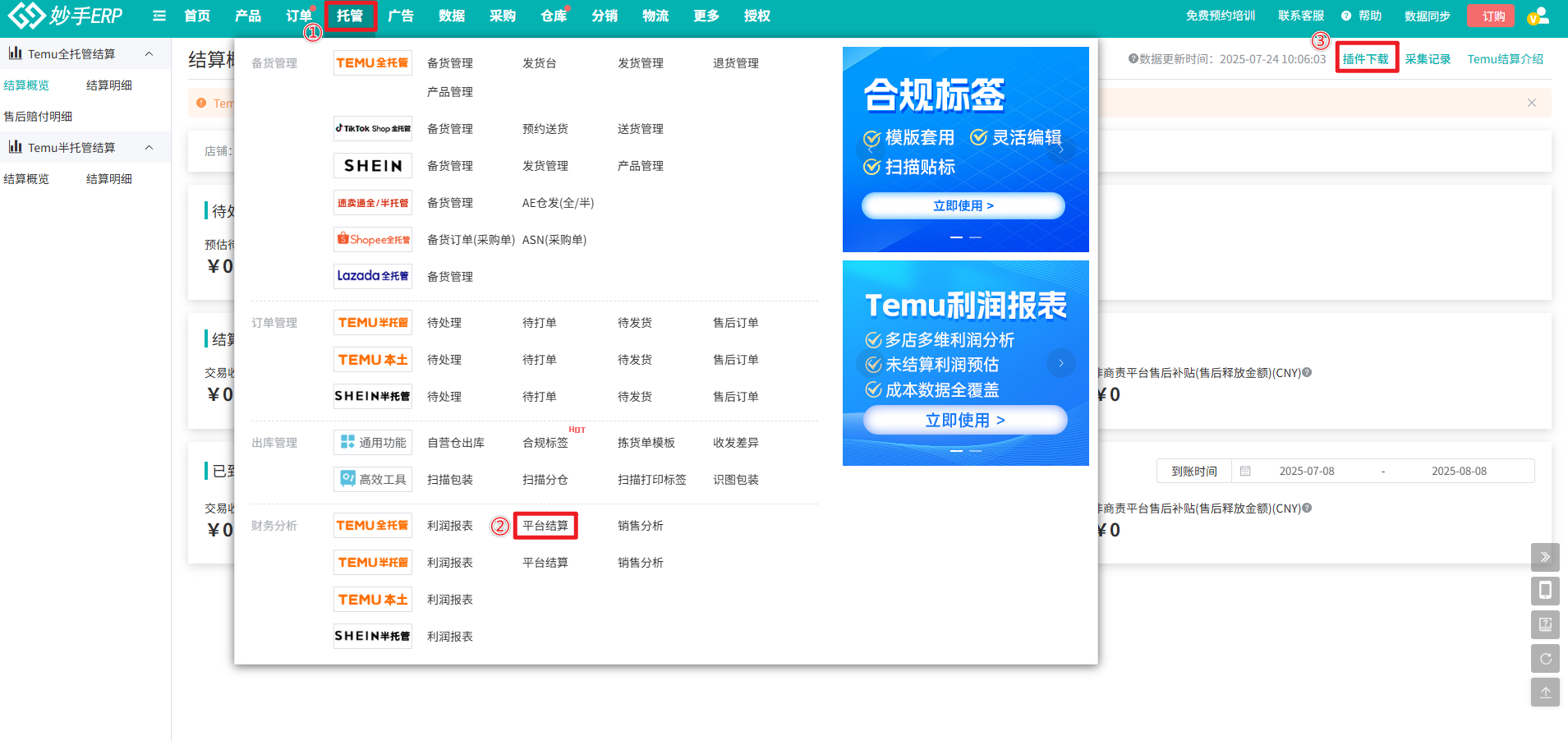This screenshot has width=1568, height=741.
Task: Close the orange notice banner
Action: (1531, 103)
